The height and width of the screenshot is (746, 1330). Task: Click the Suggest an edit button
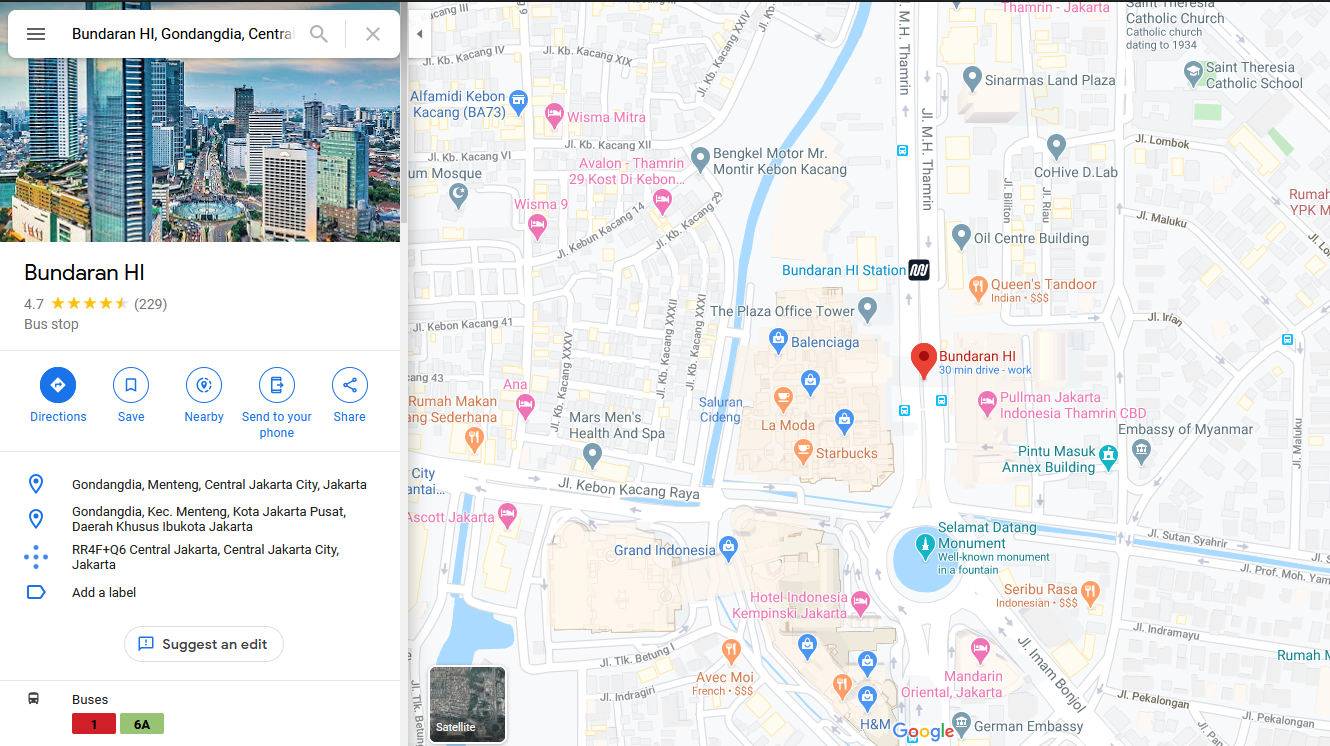pos(204,644)
